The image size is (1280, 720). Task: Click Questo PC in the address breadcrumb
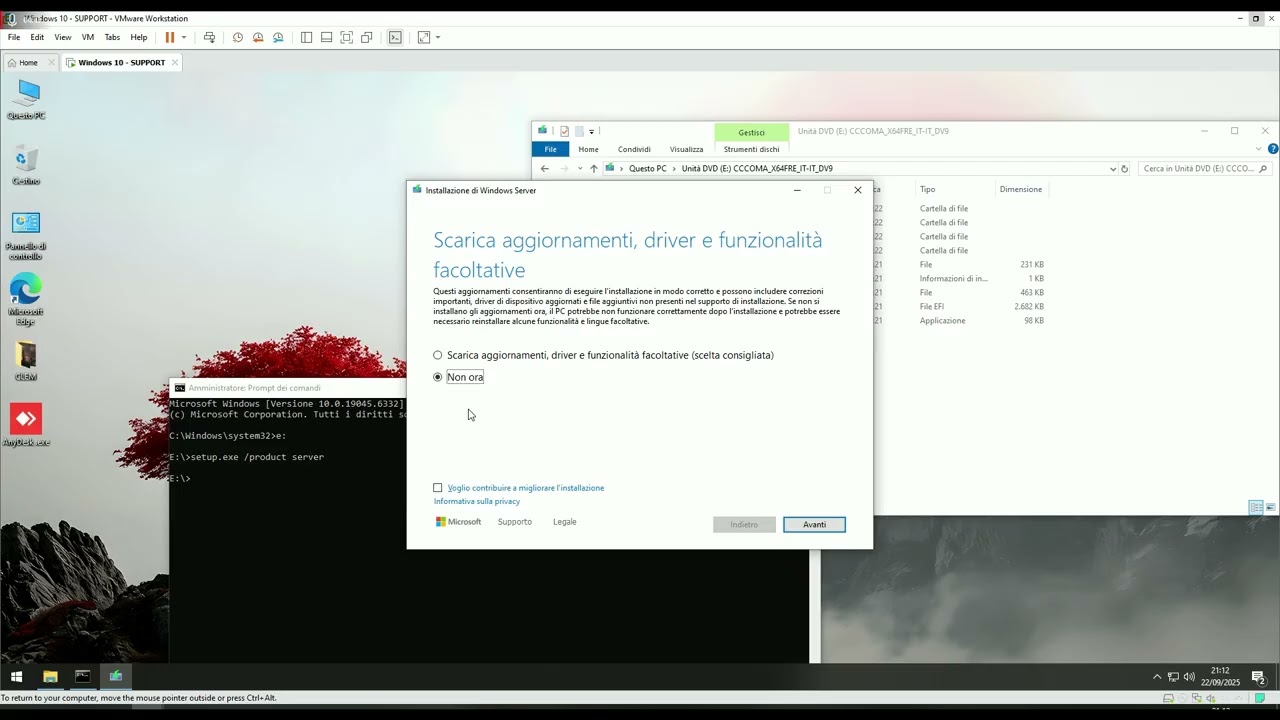648,169
